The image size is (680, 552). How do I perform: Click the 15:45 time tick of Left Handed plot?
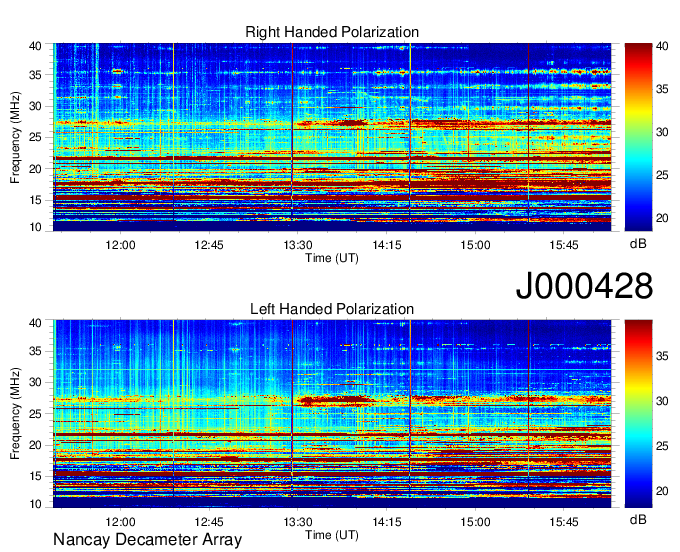(x=564, y=522)
